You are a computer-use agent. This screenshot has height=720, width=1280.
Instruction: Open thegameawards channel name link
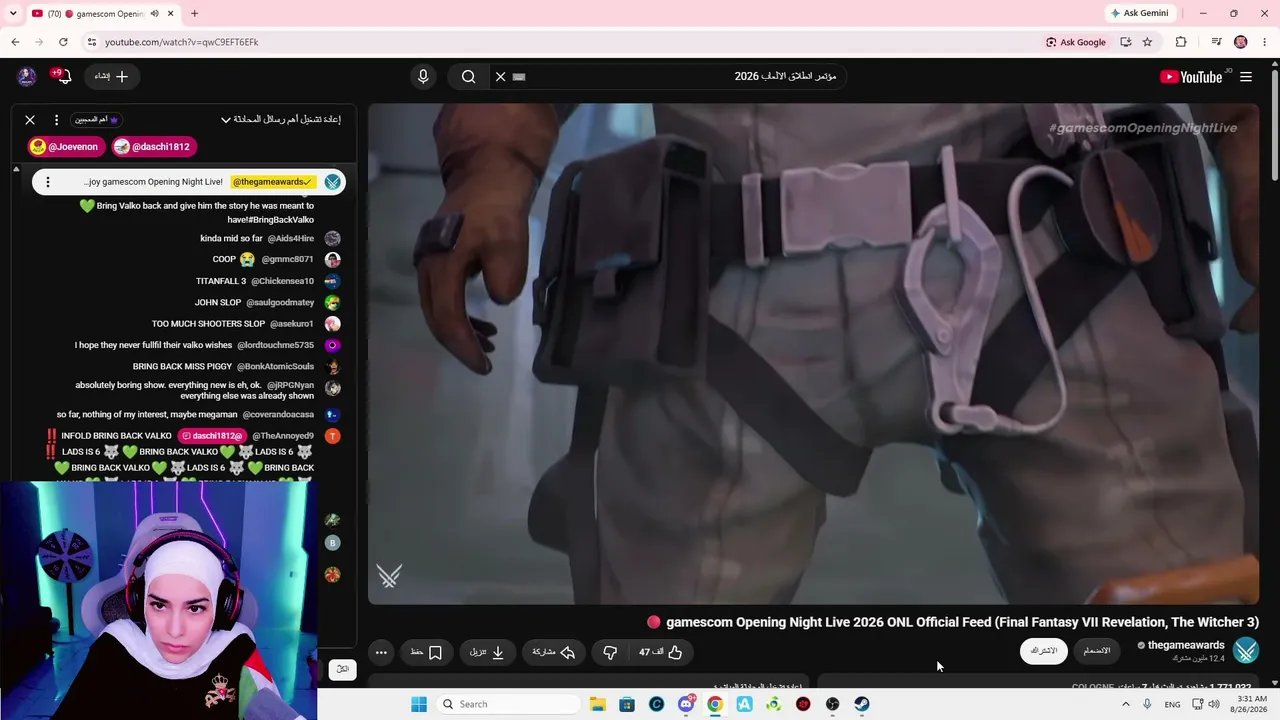[1186, 645]
